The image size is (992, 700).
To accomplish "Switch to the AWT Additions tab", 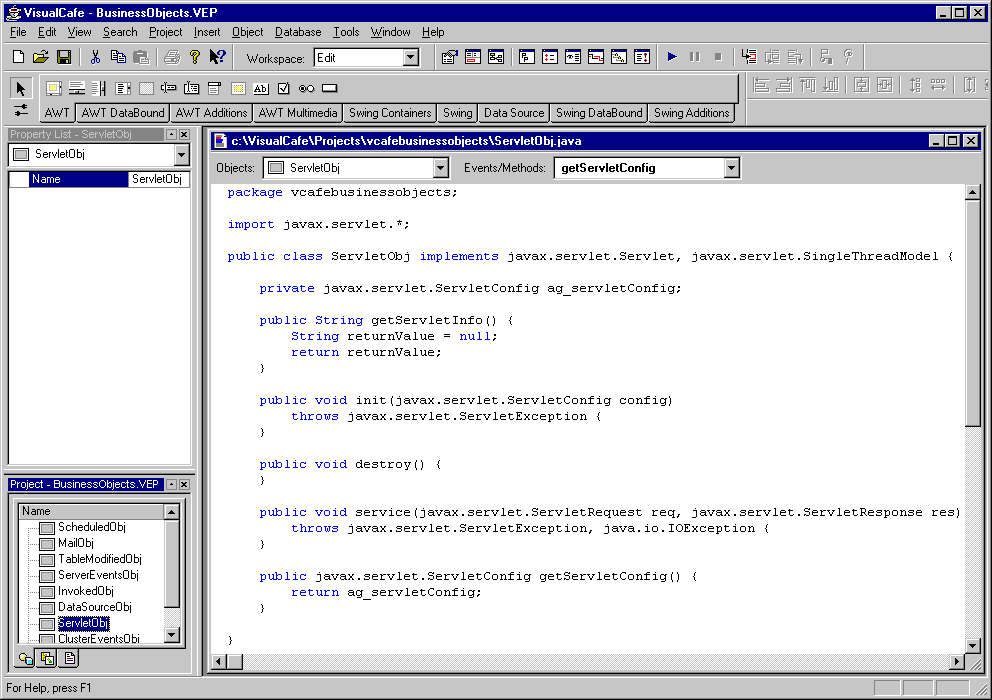I will click(211, 113).
